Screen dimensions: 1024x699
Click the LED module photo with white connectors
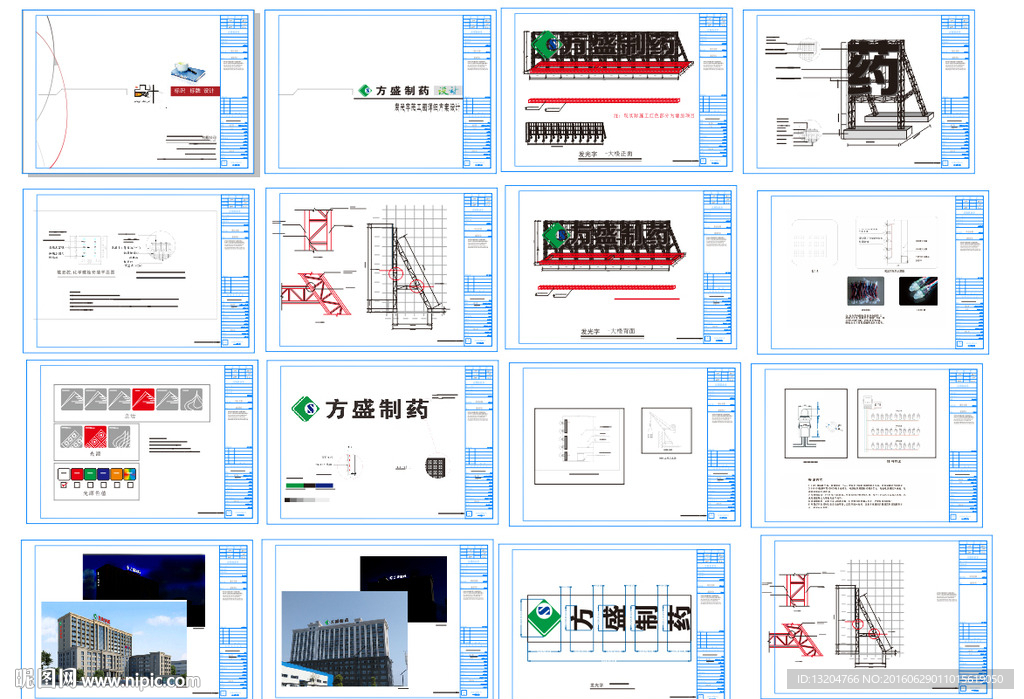(918, 291)
